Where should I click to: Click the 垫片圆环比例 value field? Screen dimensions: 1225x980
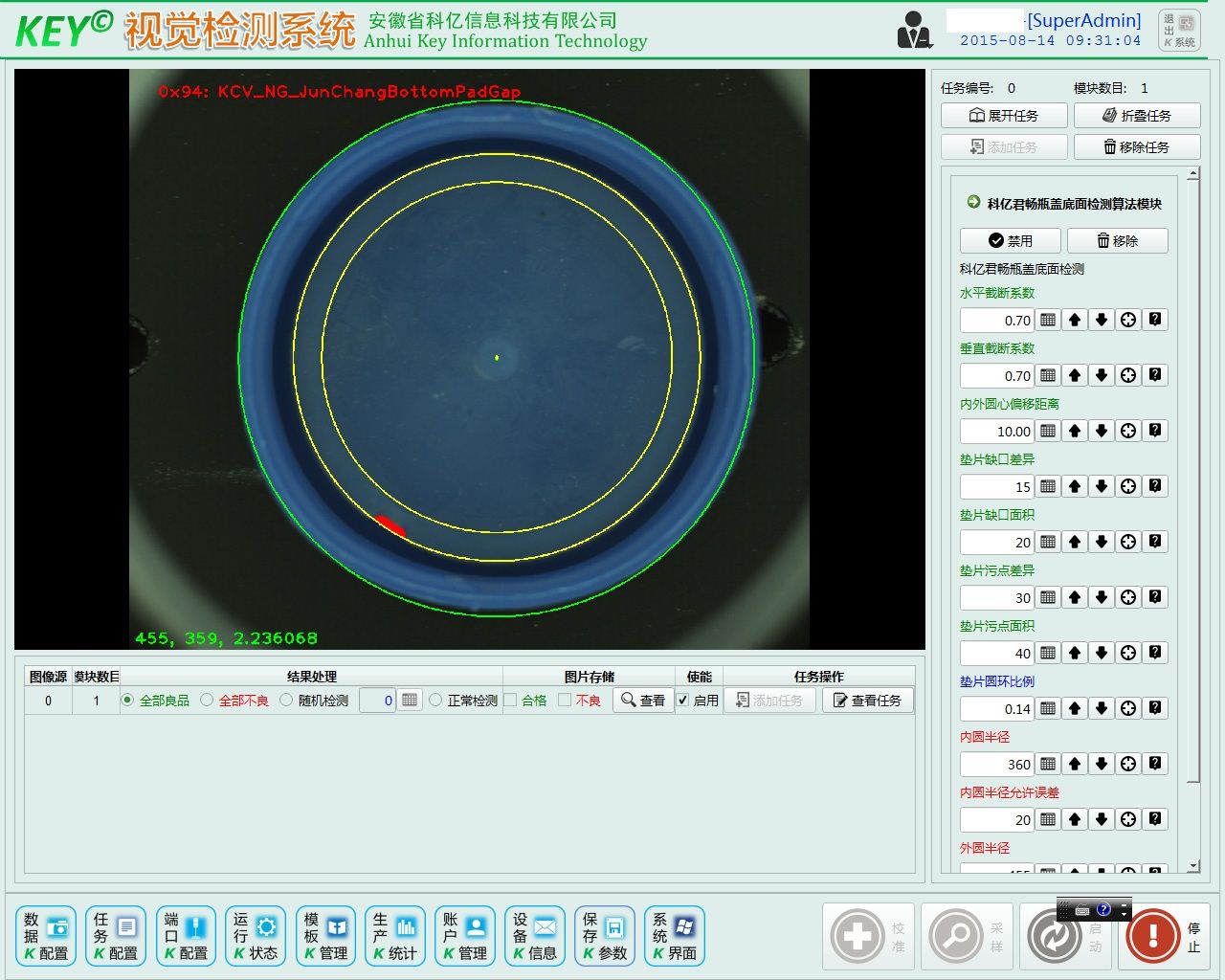coord(997,709)
